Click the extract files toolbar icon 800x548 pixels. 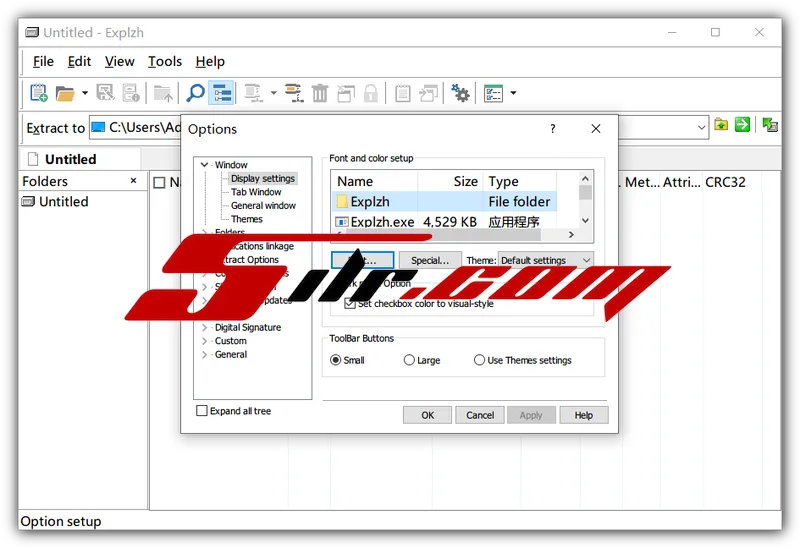[x=253, y=93]
